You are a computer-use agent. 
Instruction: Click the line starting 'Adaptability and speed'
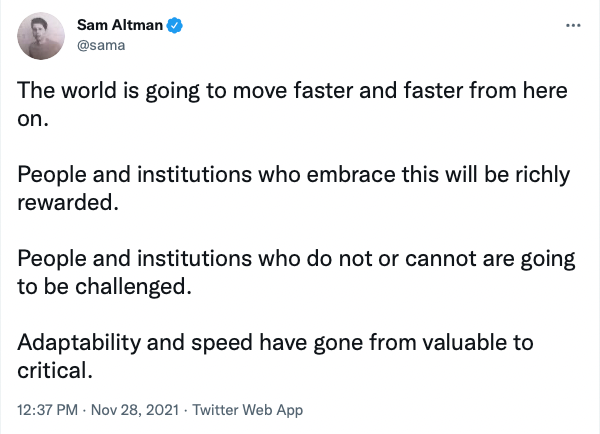275,343
